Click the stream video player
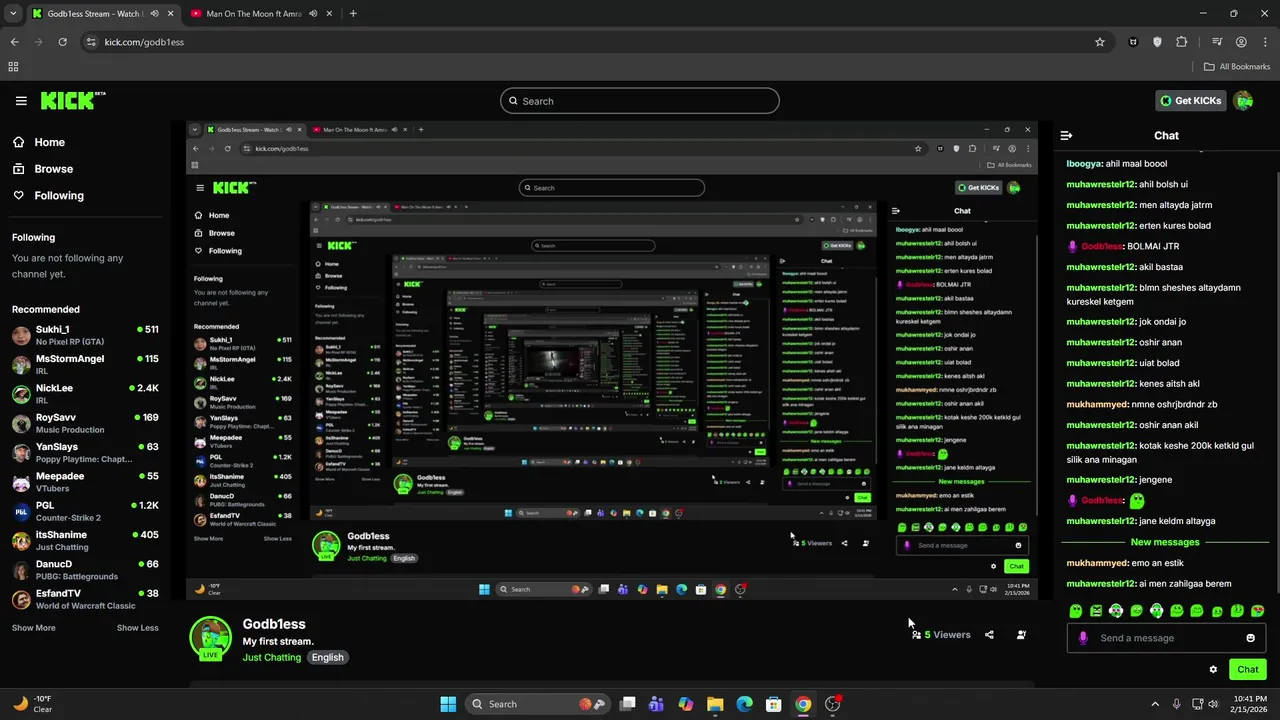Viewport: 1280px width, 720px height. [x=612, y=360]
